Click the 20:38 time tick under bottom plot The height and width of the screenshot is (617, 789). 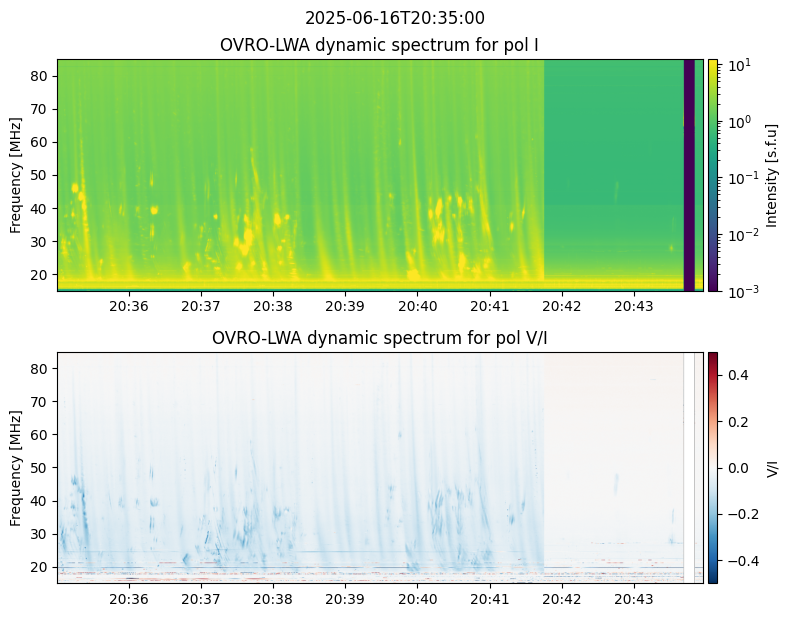pyautogui.click(x=273, y=598)
